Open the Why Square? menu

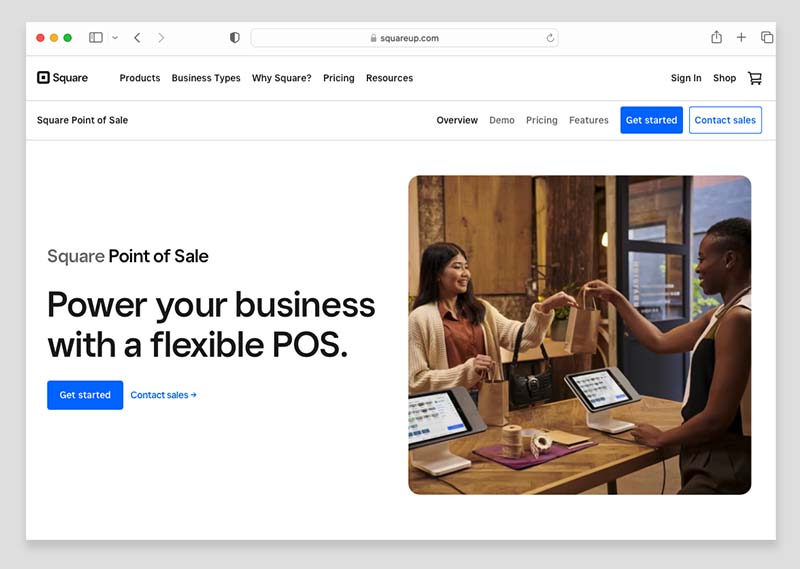(282, 78)
